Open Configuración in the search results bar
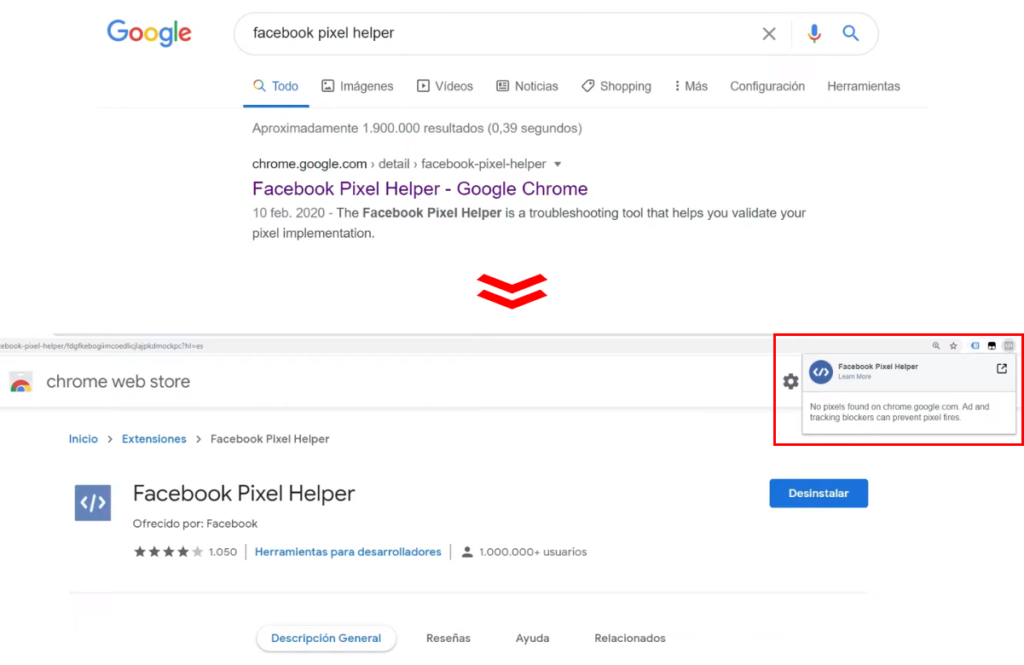The width and height of the screenshot is (1024, 665). point(766,86)
